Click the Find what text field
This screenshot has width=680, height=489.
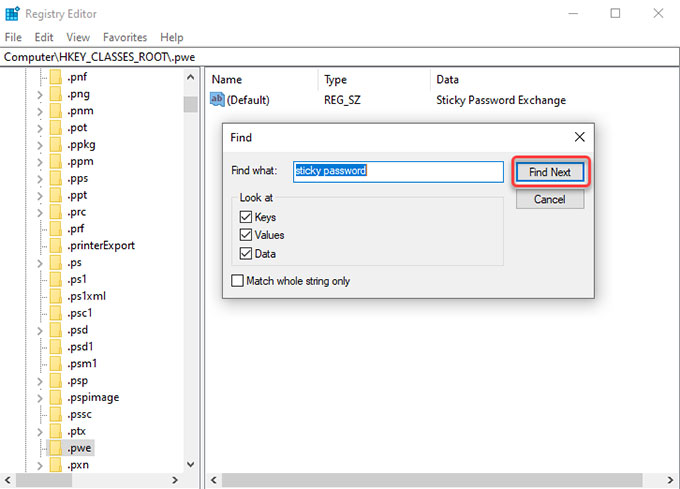pos(398,171)
